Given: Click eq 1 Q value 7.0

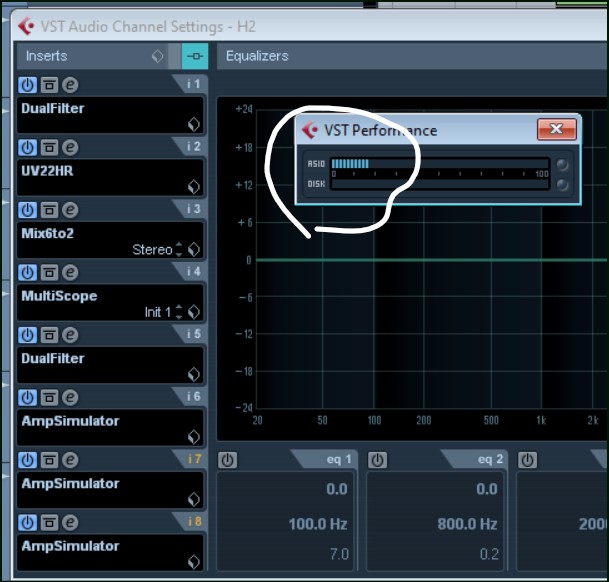Looking at the screenshot, I should [339, 554].
